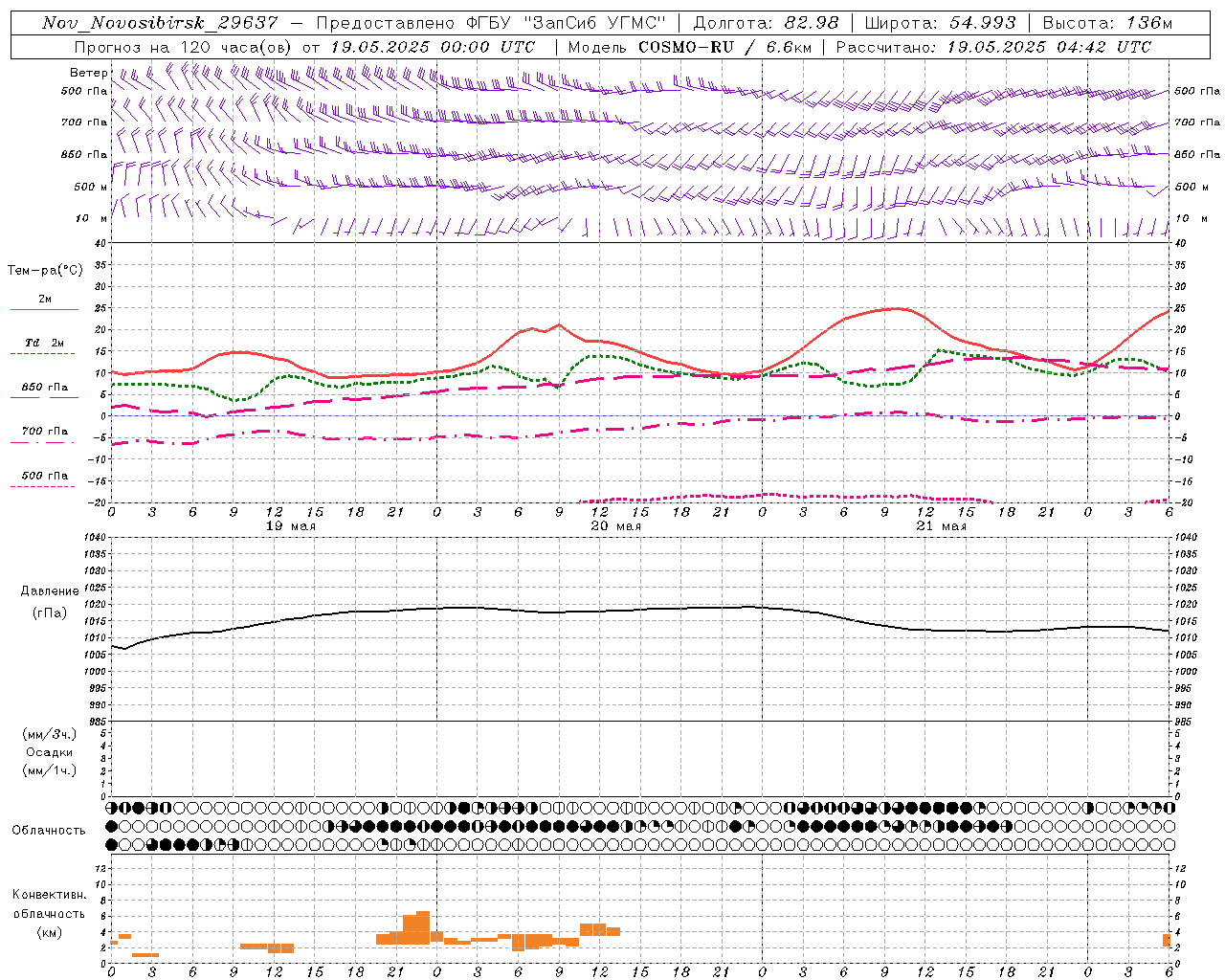Click the "(мм/1ч.)" precipitation unit label
1225x980 pixels.
[x=50, y=770]
